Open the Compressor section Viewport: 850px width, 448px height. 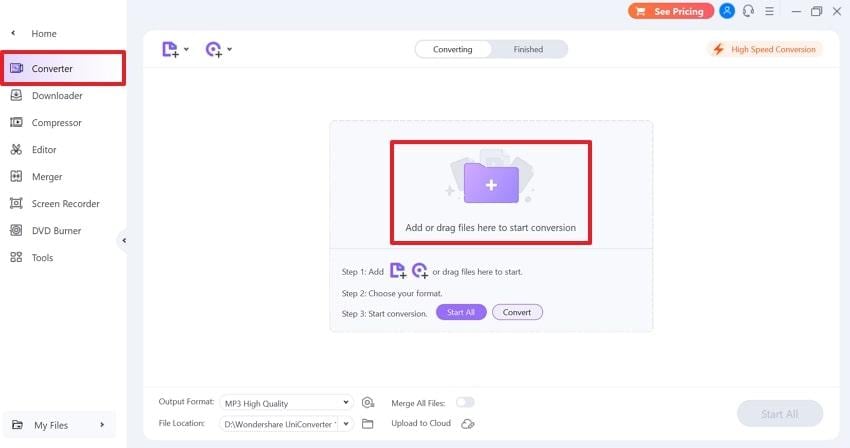click(x=56, y=123)
